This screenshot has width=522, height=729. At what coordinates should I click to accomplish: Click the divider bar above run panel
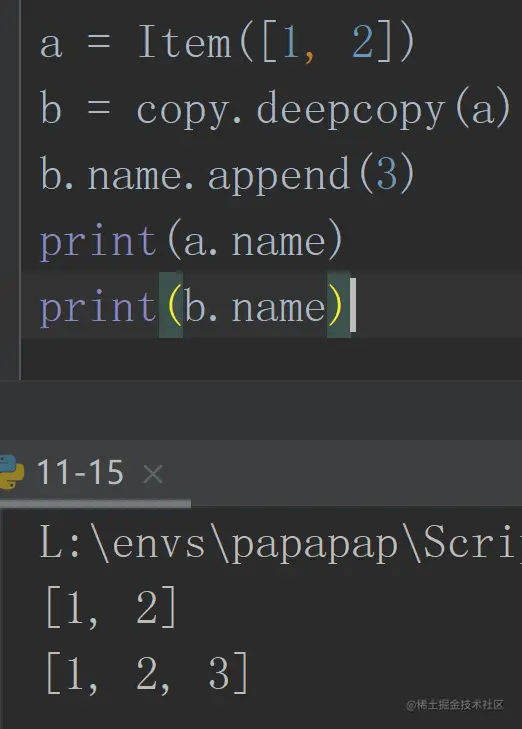click(x=261, y=409)
